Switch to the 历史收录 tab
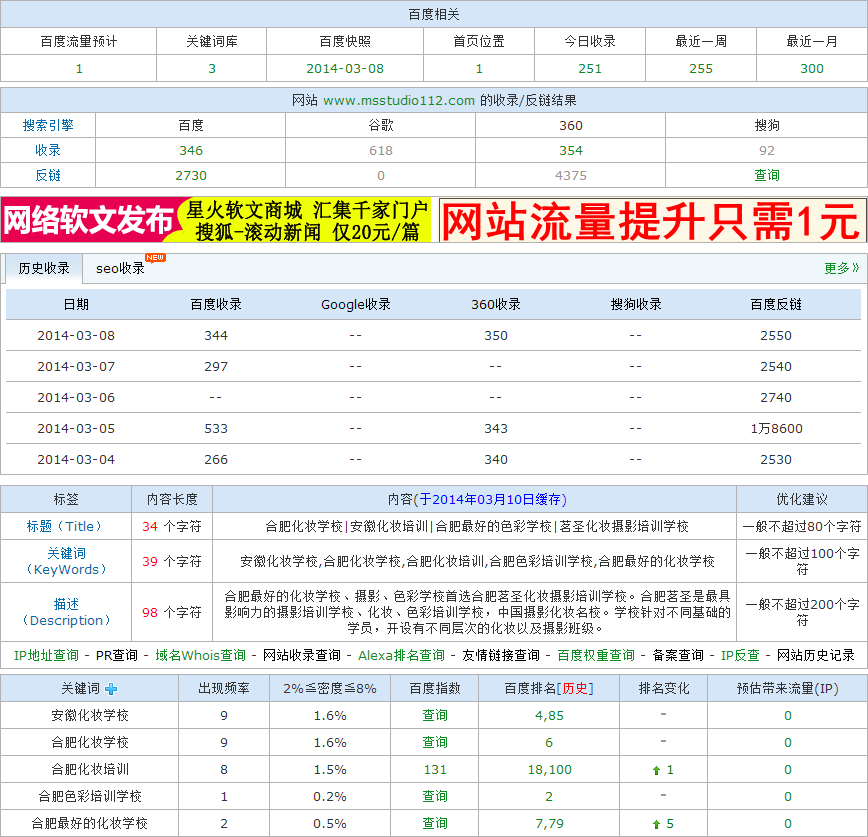868x837 pixels. coord(44,268)
